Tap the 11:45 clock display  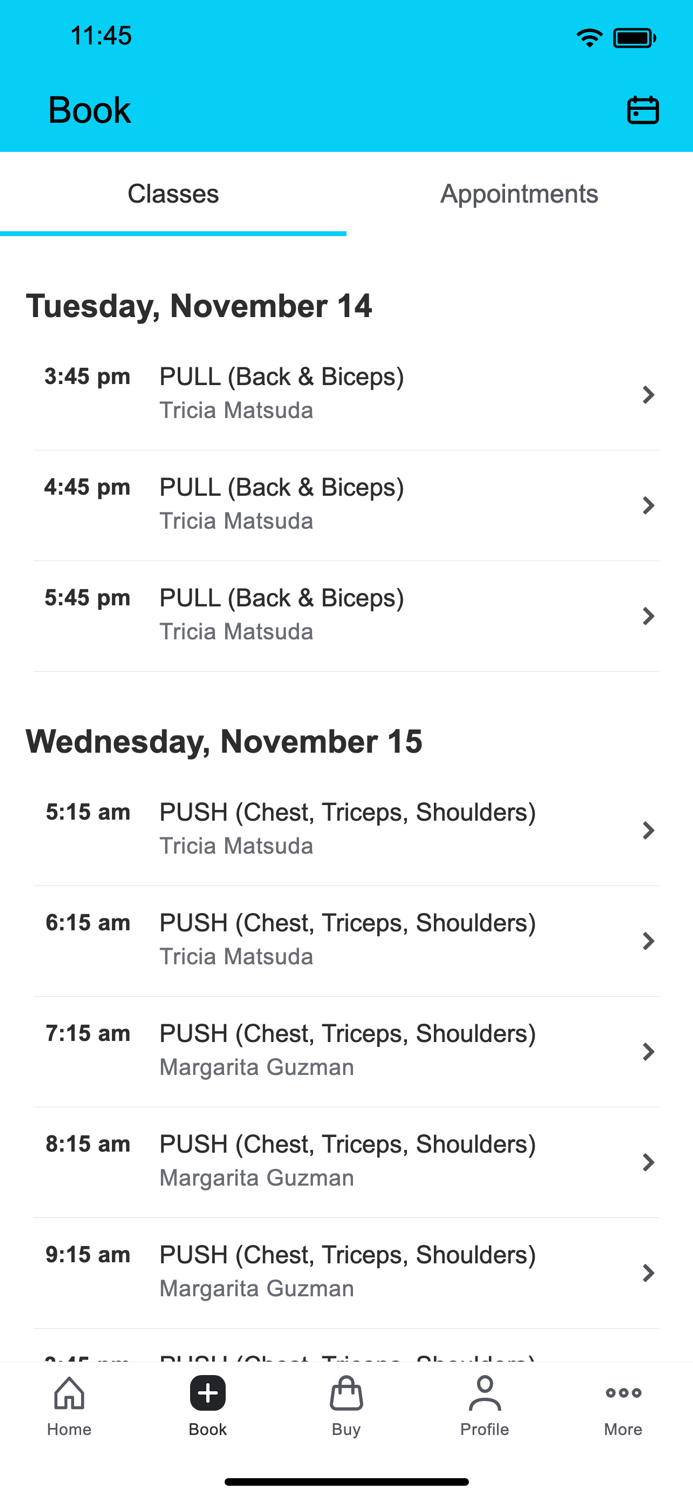(x=102, y=36)
